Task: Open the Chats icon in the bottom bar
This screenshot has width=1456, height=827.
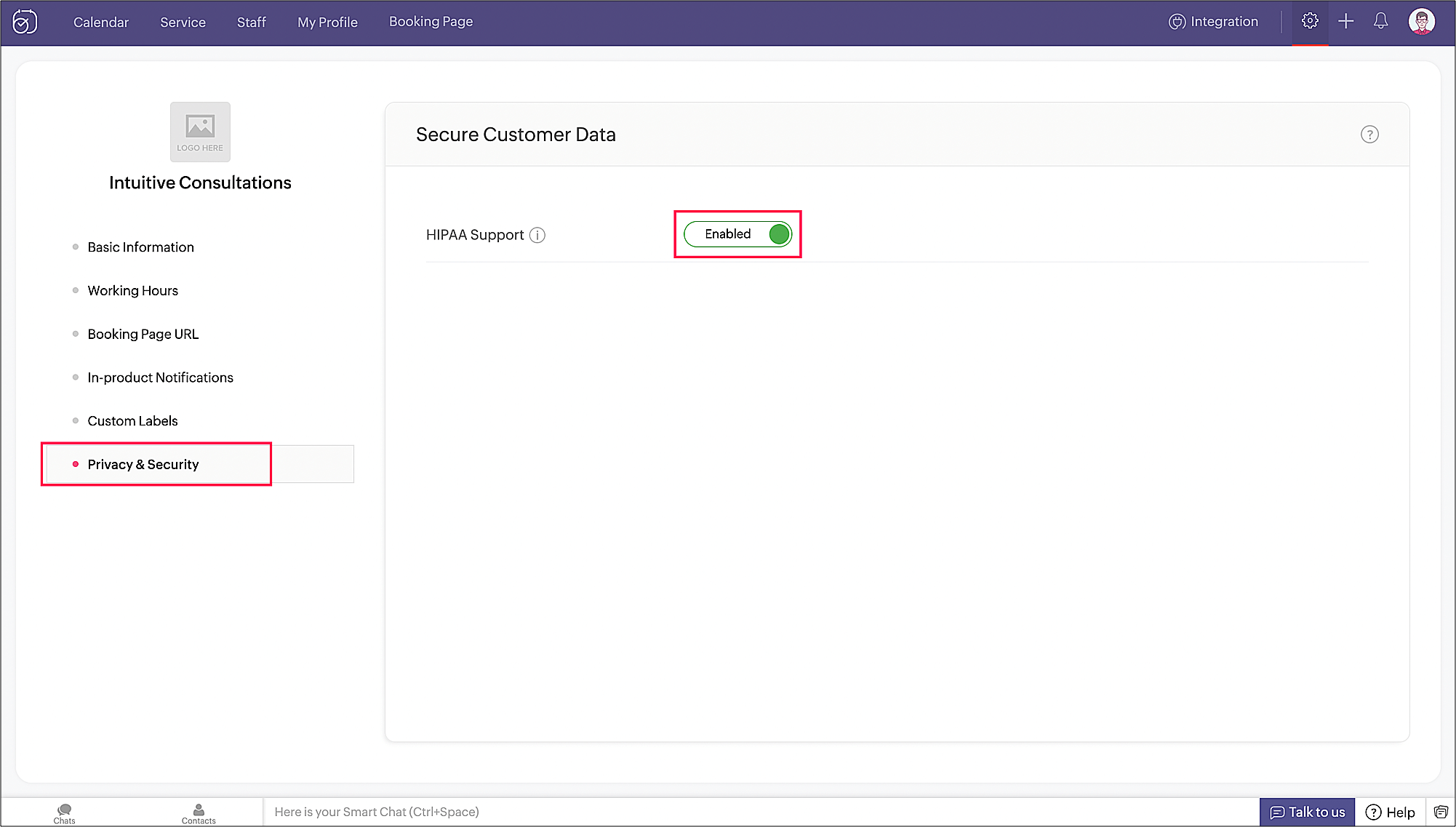Action: pos(64,813)
